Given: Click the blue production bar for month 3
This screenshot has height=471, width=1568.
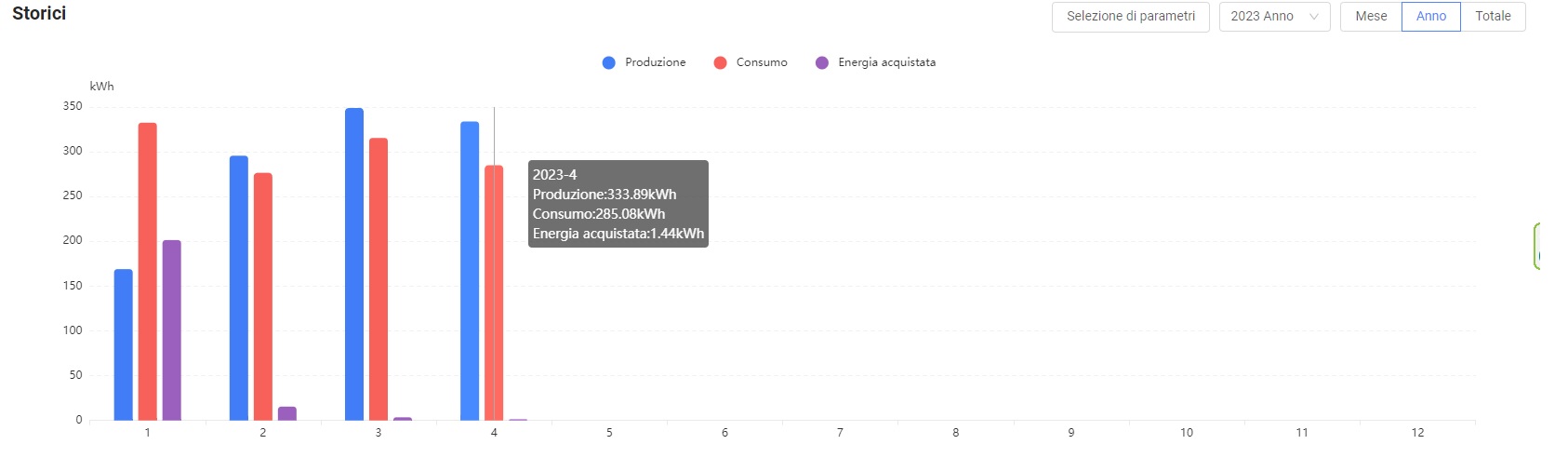Looking at the screenshot, I should click(354, 265).
